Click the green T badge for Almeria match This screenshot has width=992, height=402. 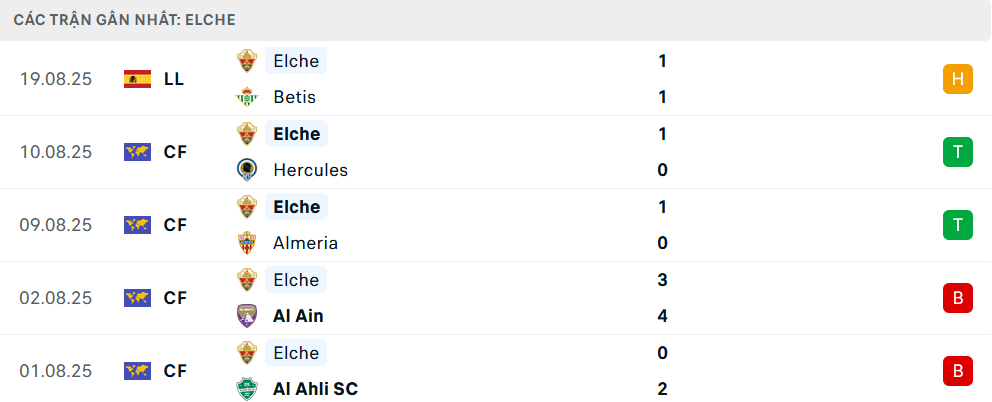click(958, 225)
